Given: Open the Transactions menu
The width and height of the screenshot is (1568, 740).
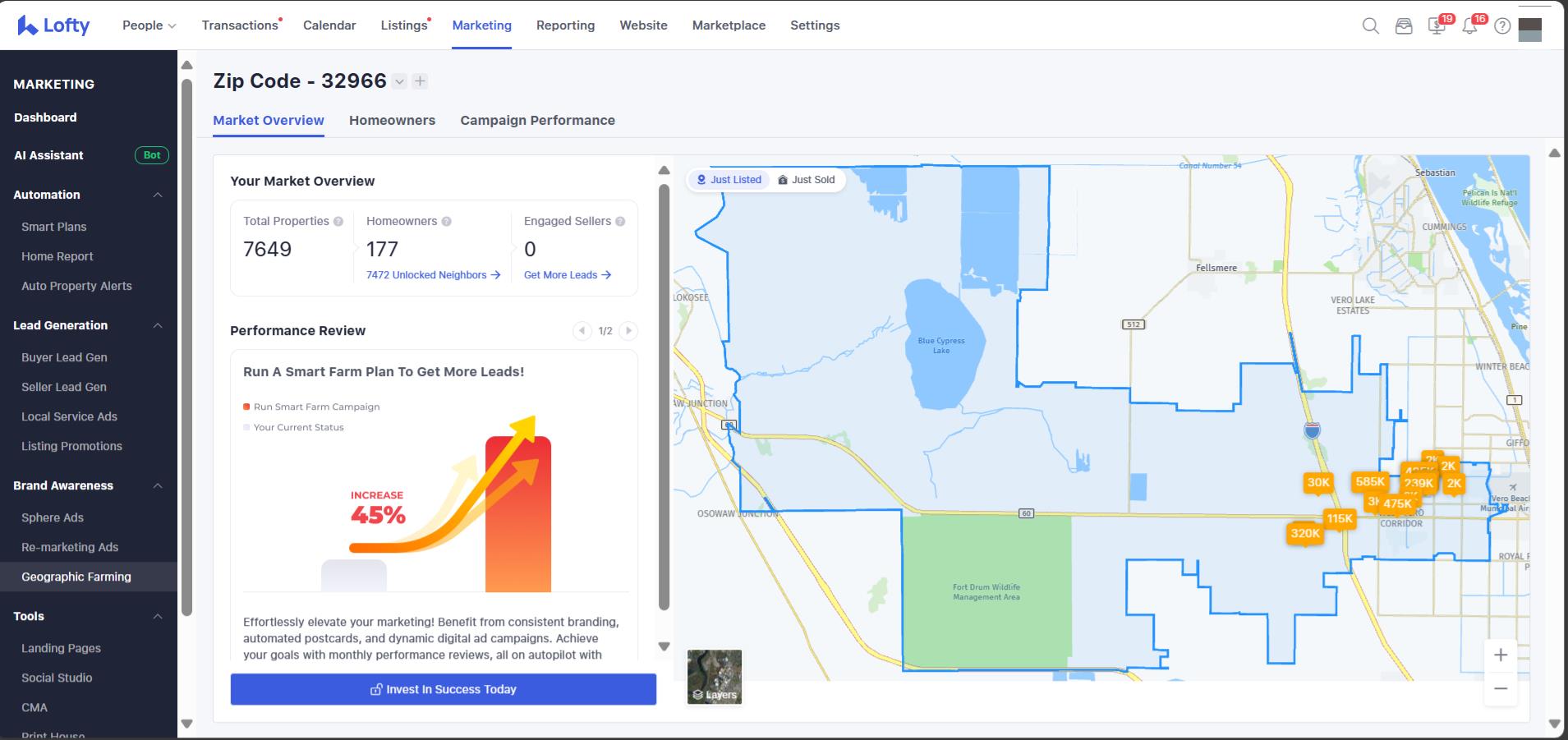Looking at the screenshot, I should [240, 25].
